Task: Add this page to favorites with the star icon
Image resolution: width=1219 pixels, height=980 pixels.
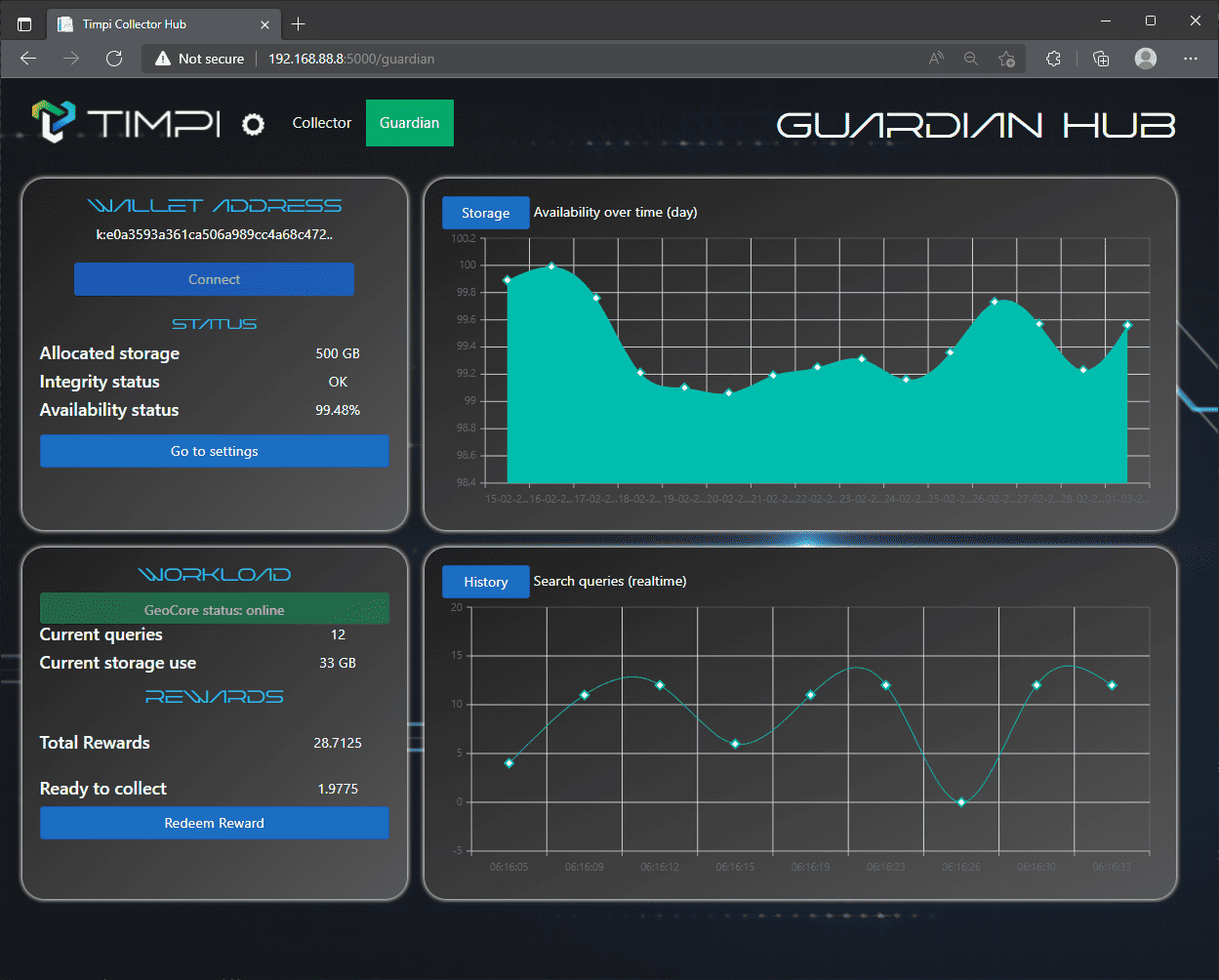Action: coord(1007,59)
